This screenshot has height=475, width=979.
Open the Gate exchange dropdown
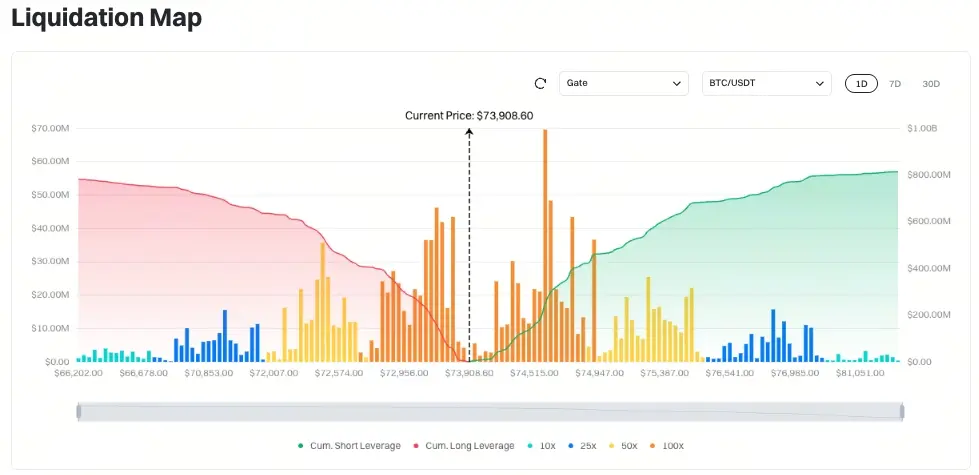624,83
